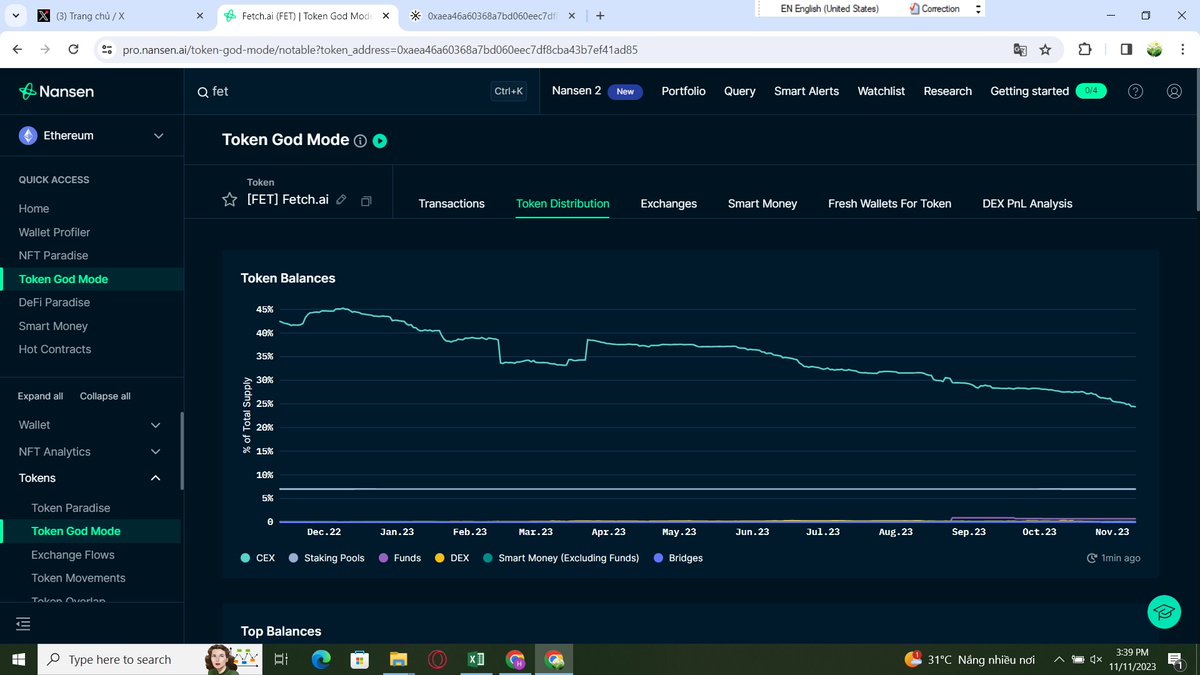Close the Fetch.ai Token God Mode tab
1200x675 pixels.
point(387,16)
